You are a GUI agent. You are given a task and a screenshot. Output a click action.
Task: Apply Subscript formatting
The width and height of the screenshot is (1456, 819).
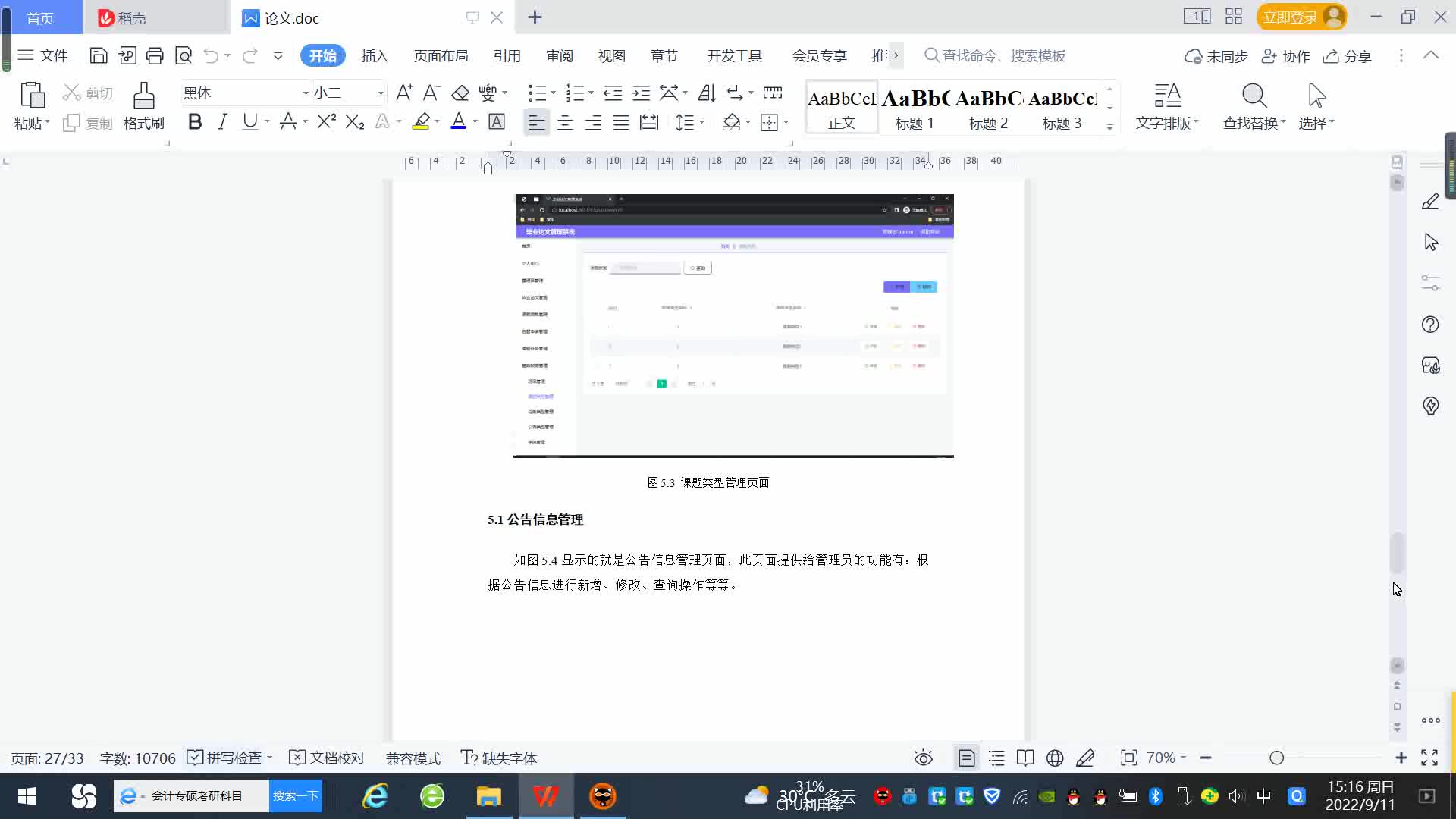coord(355,121)
